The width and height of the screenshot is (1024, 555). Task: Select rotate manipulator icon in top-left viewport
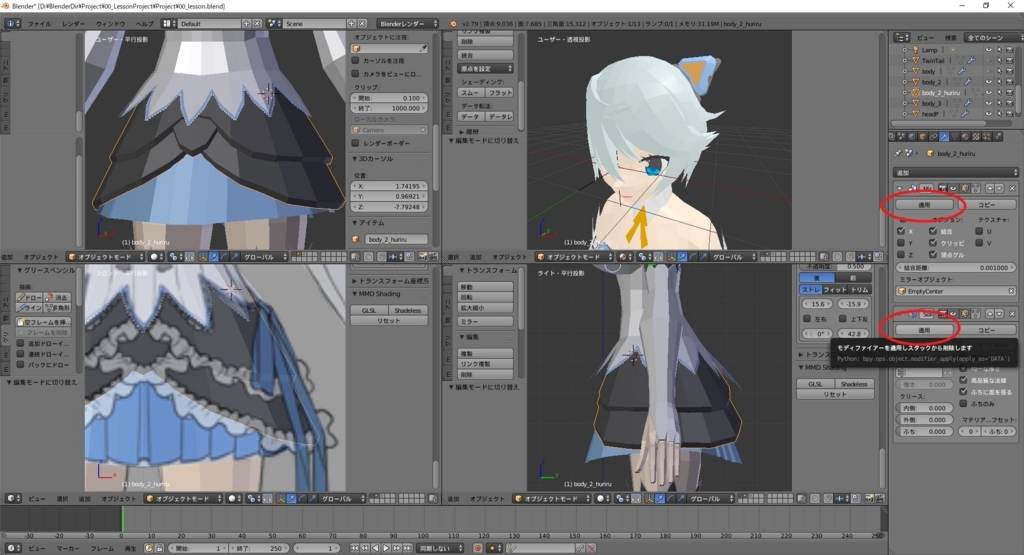pyautogui.click(x=224, y=257)
